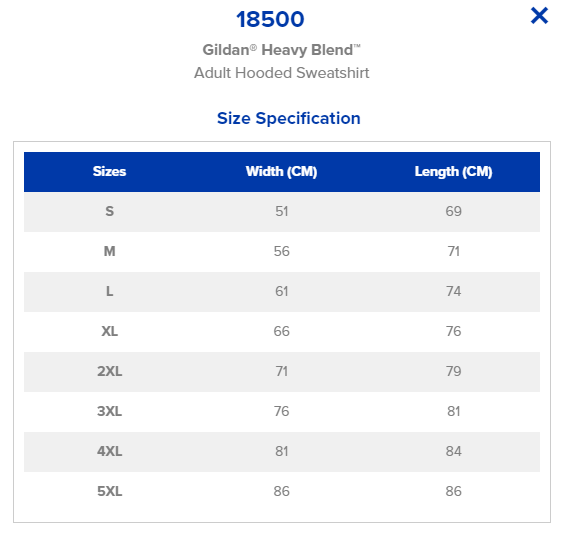Select the Sizes column header
This screenshot has height=560, width=576.
pyautogui.click(x=109, y=172)
